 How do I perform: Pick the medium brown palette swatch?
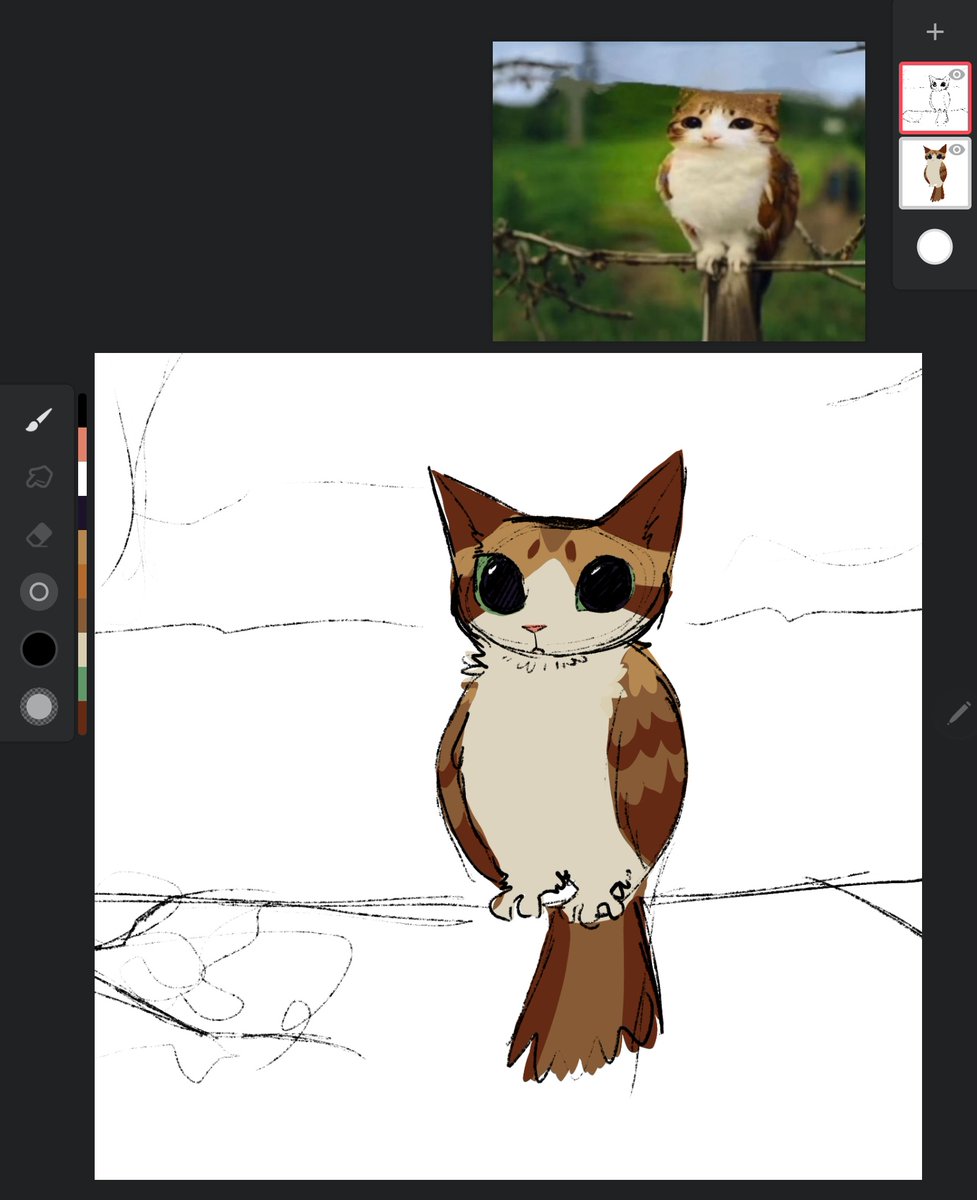point(82,615)
